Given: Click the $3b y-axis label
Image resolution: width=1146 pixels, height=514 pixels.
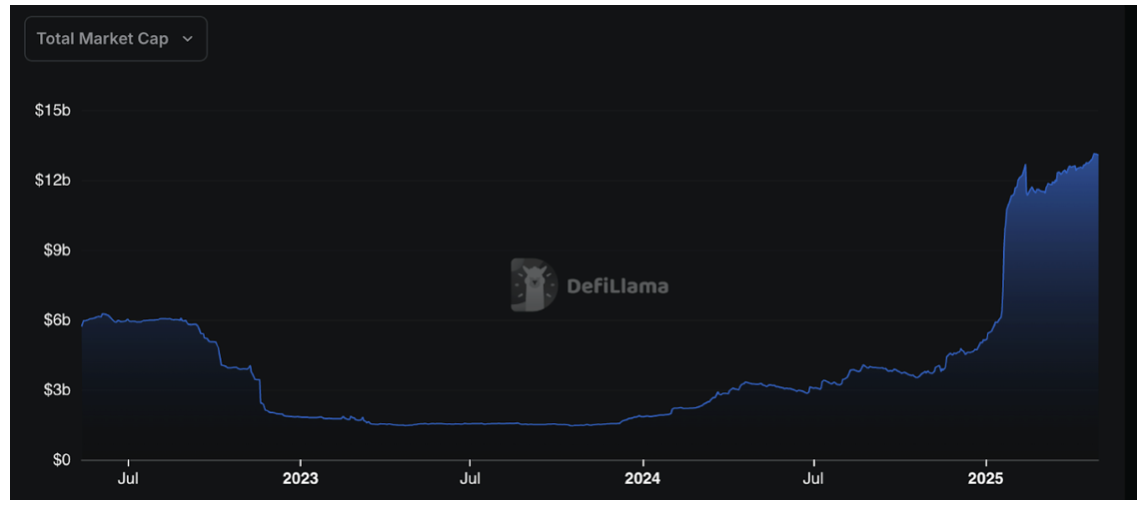Looking at the screenshot, I should (x=56, y=390).
